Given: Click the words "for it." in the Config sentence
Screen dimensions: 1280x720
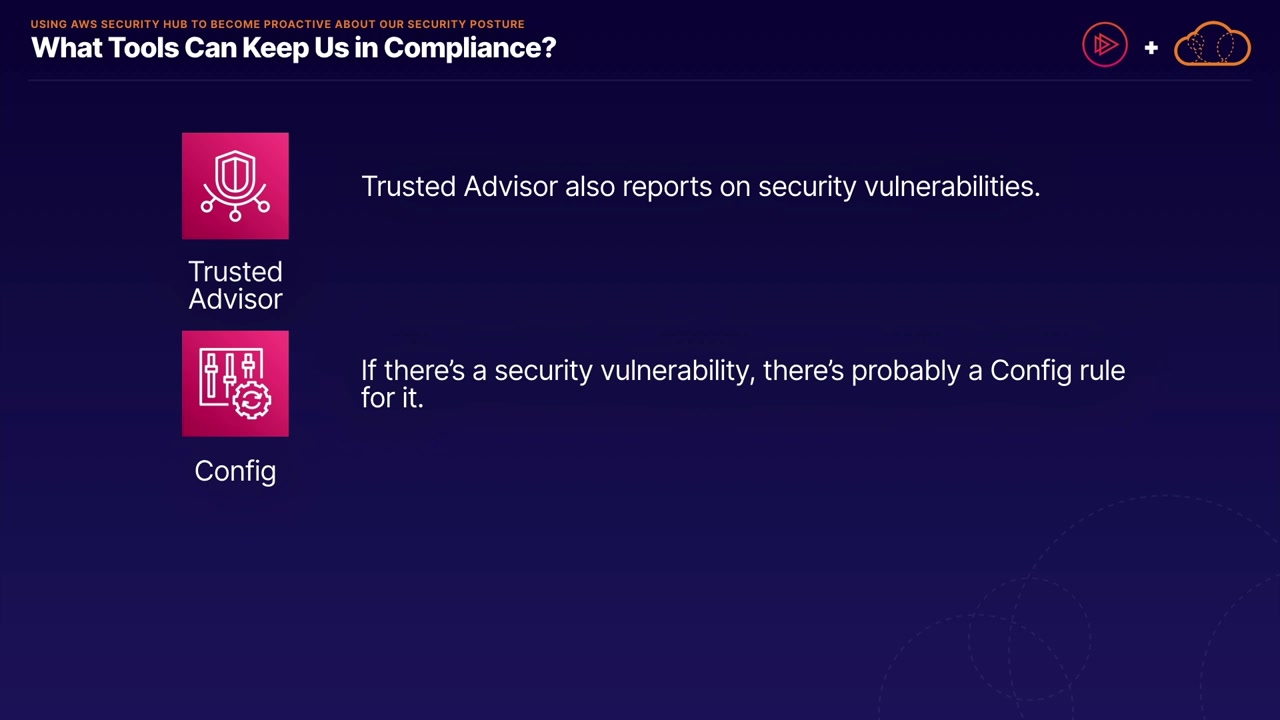Looking at the screenshot, I should click(x=392, y=398).
